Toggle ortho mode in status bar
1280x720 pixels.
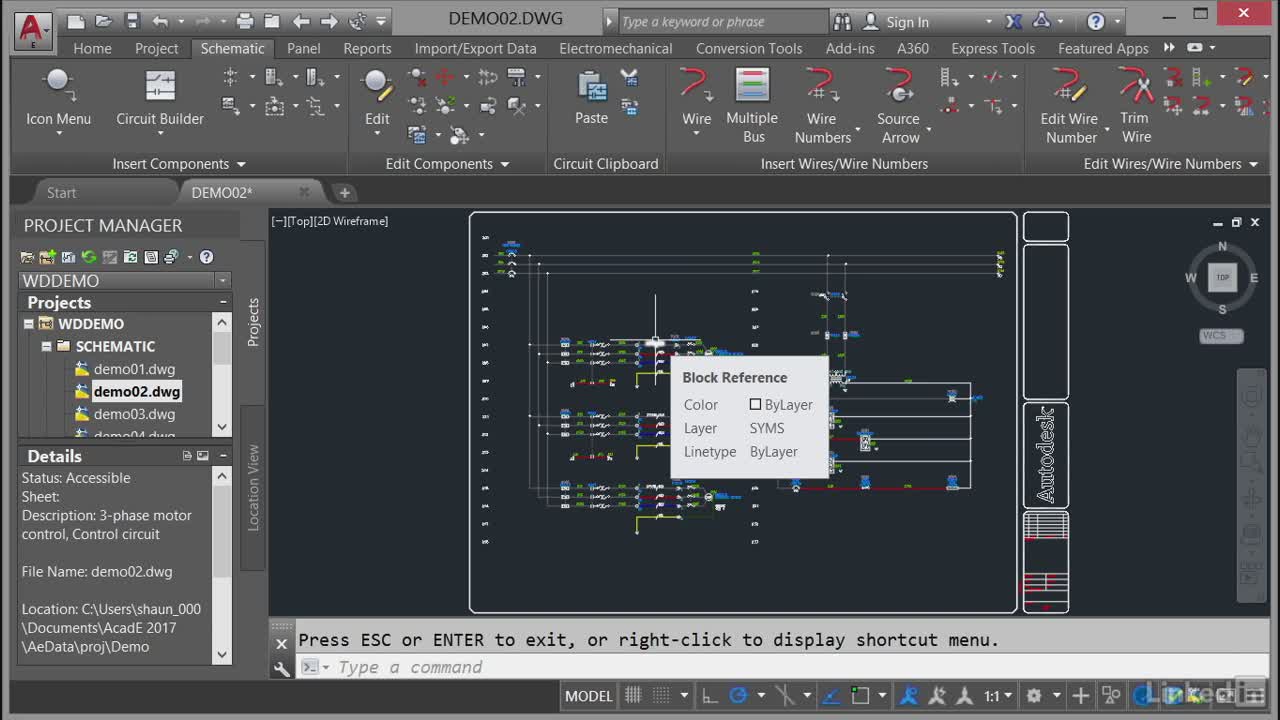click(709, 695)
